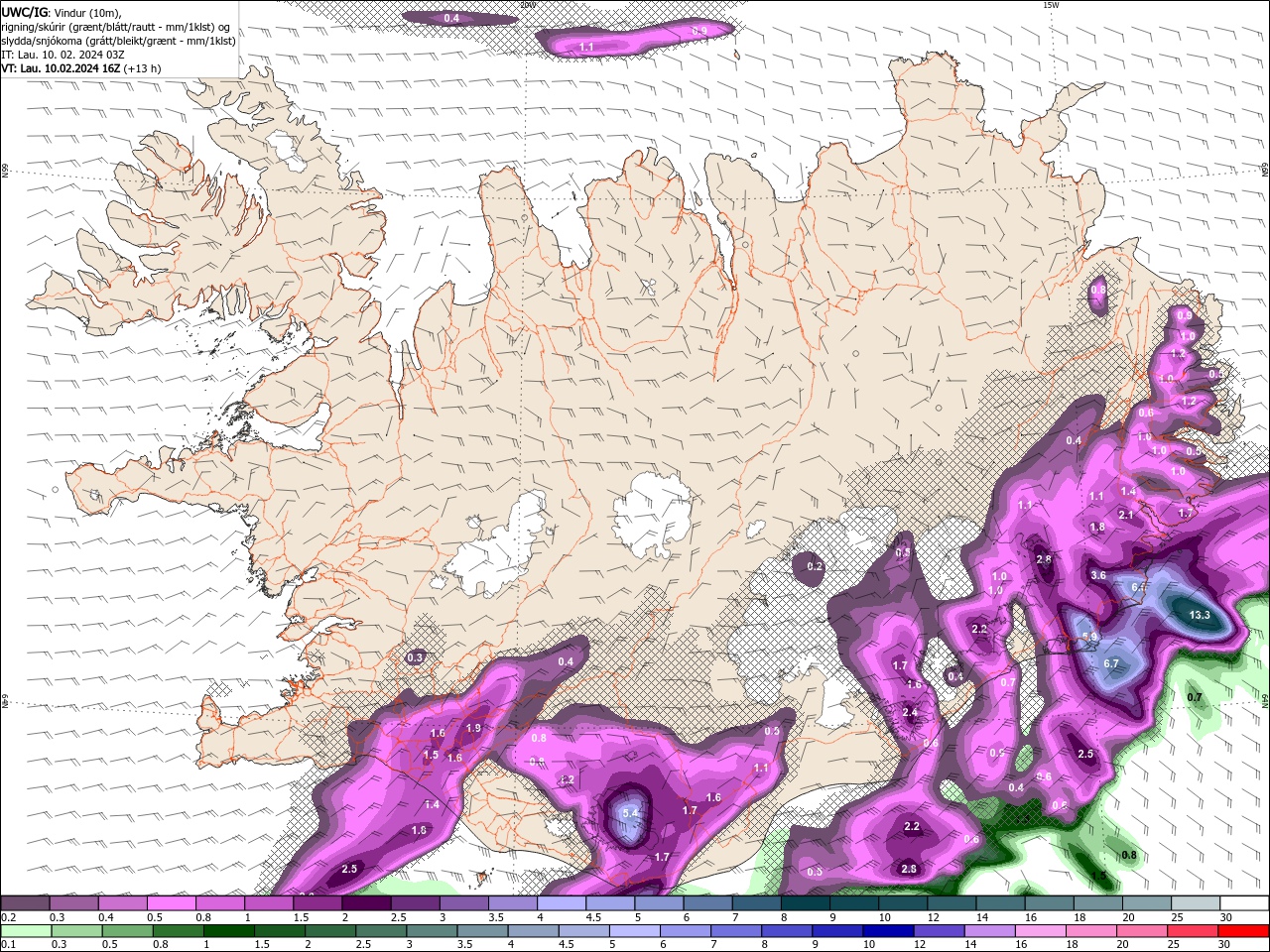The image size is (1270, 952).
Task: Click the 'VT: Lau. 10.02.2024 16Z (+13 h)' line
Action: [81, 68]
